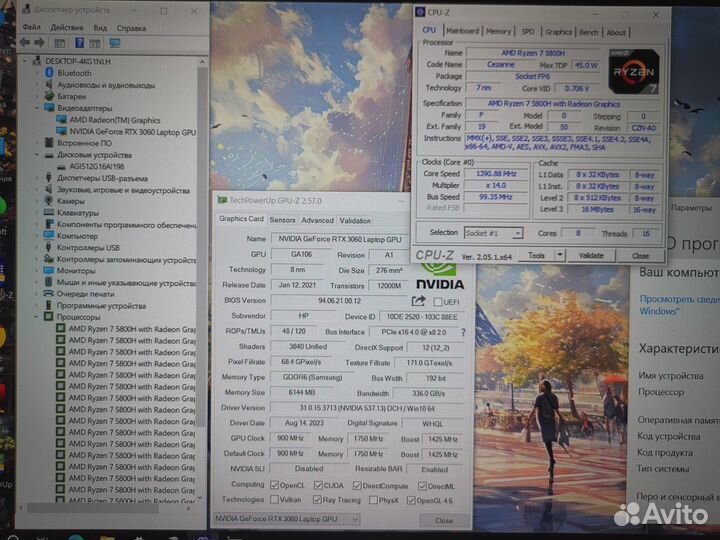This screenshot has width=720, height=540.
Task: Select the Клавиатуры category icon
Action: 49,213
